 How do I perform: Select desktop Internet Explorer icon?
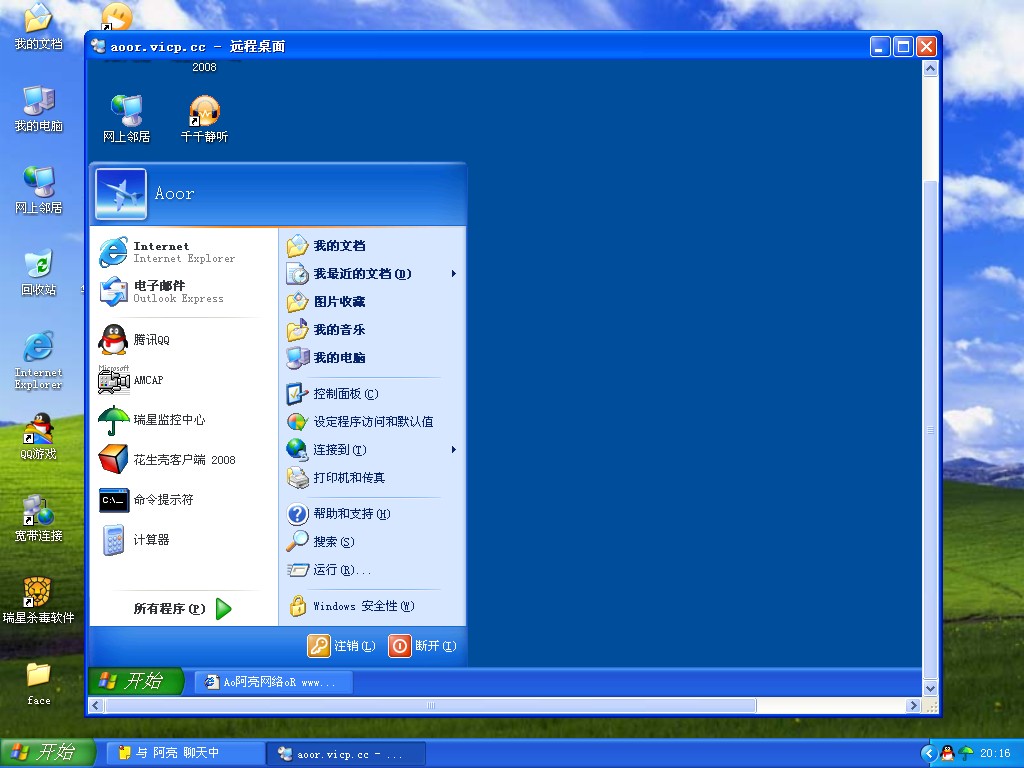pos(39,360)
